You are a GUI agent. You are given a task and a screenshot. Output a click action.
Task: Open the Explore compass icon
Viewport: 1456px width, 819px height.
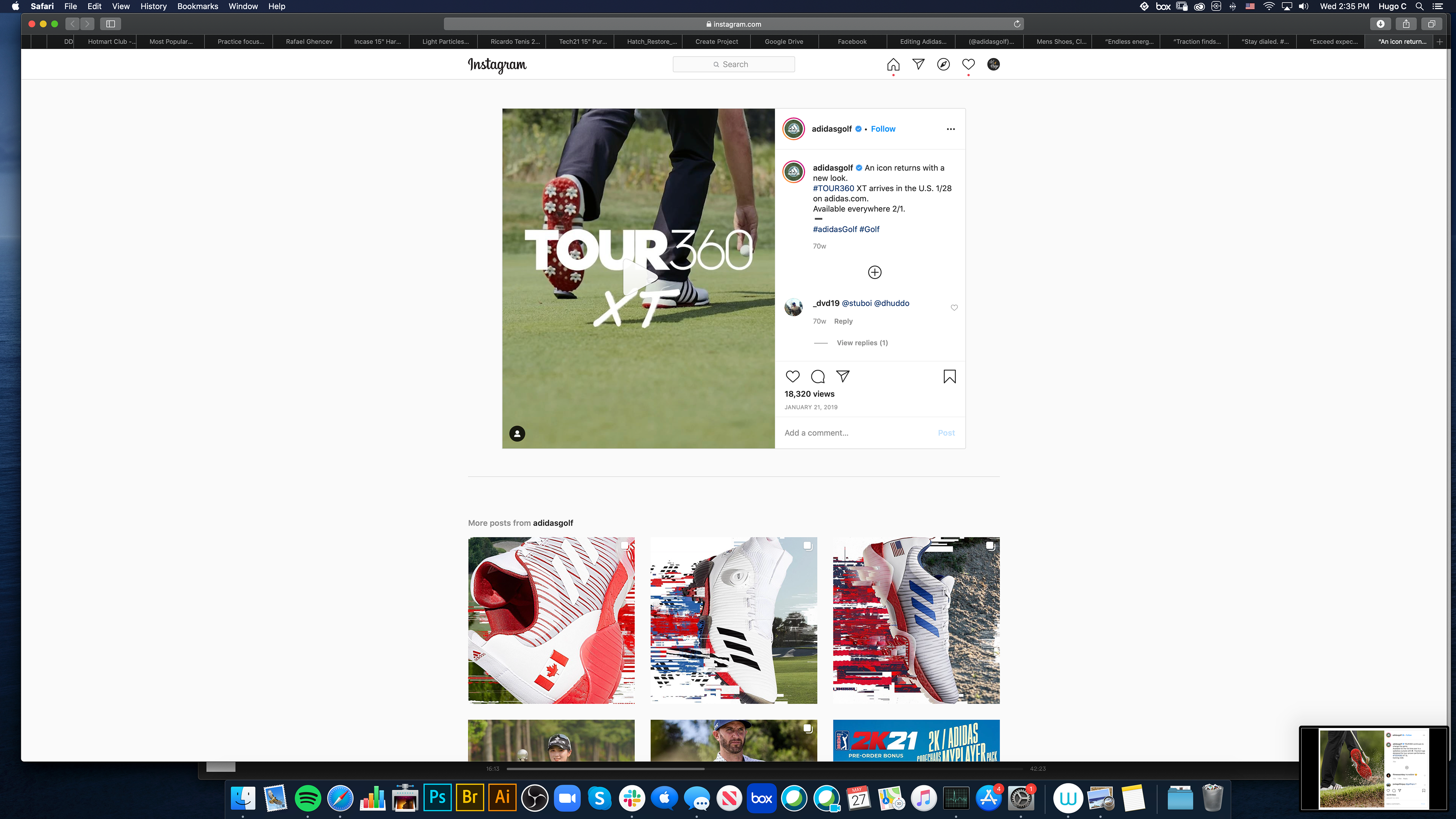coord(943,64)
